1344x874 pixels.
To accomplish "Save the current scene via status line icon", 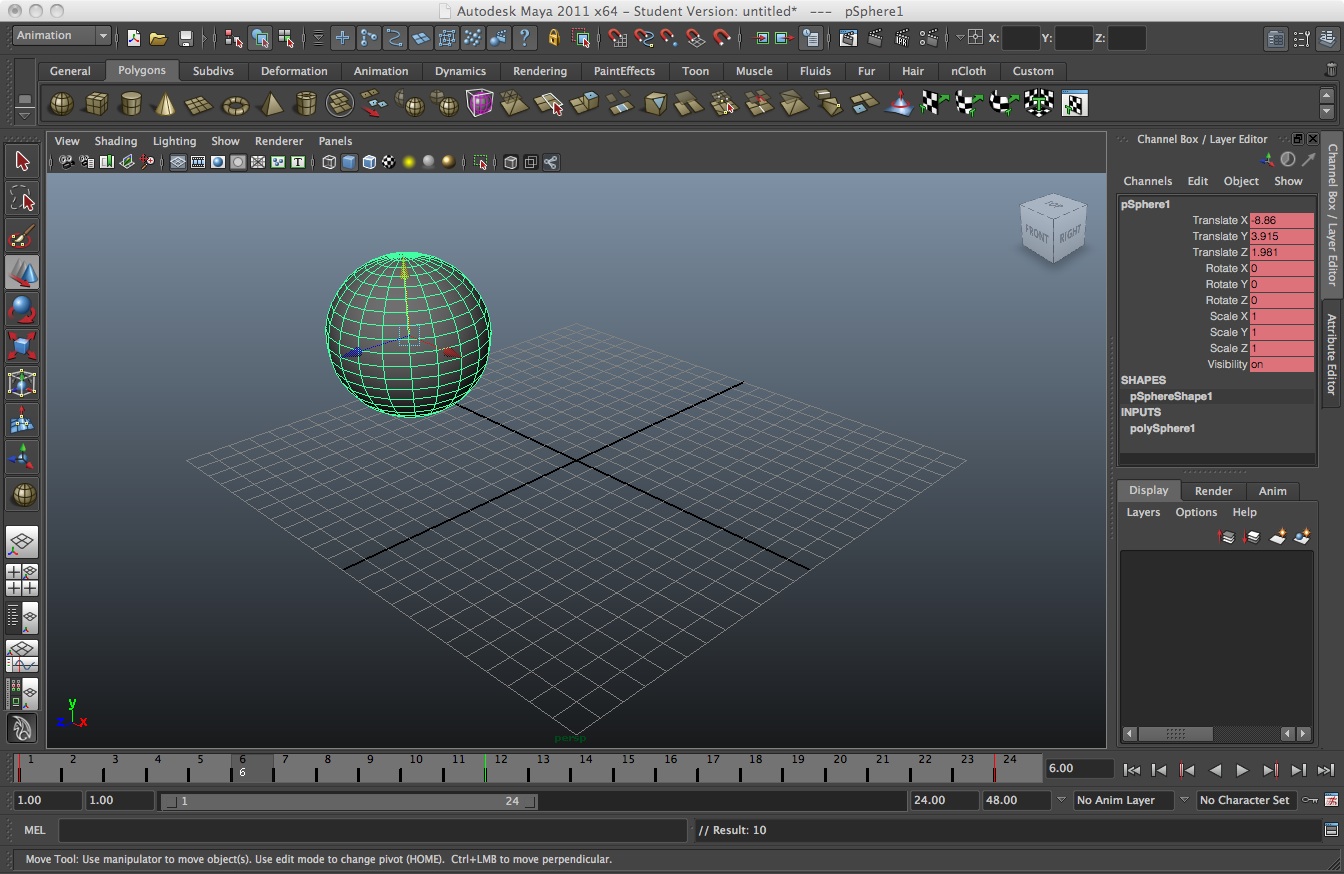I will click(x=186, y=38).
